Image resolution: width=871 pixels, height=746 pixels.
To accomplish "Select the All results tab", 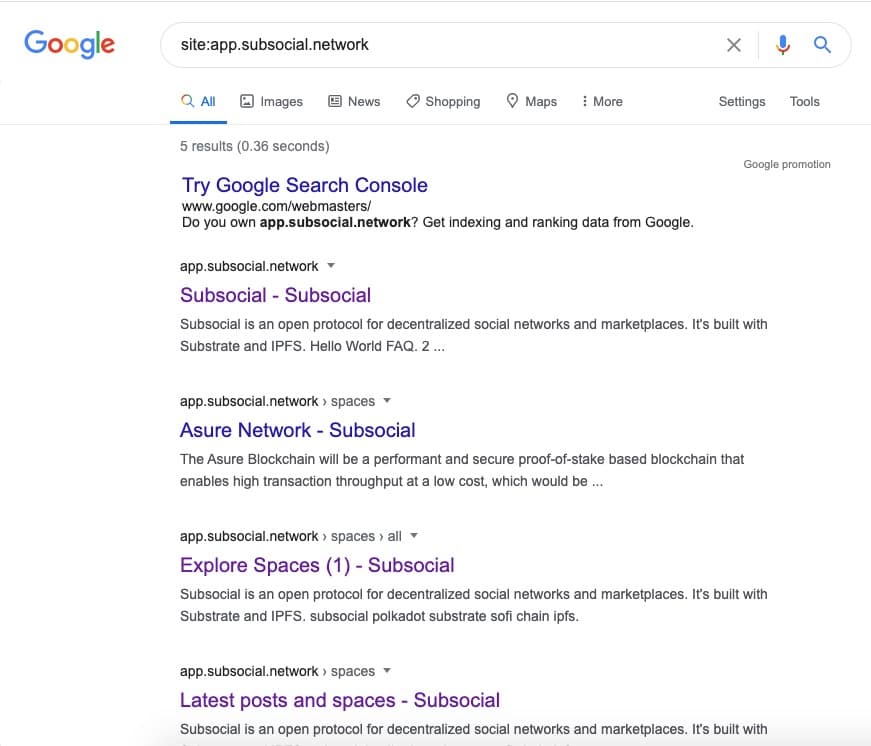I will 198,102.
